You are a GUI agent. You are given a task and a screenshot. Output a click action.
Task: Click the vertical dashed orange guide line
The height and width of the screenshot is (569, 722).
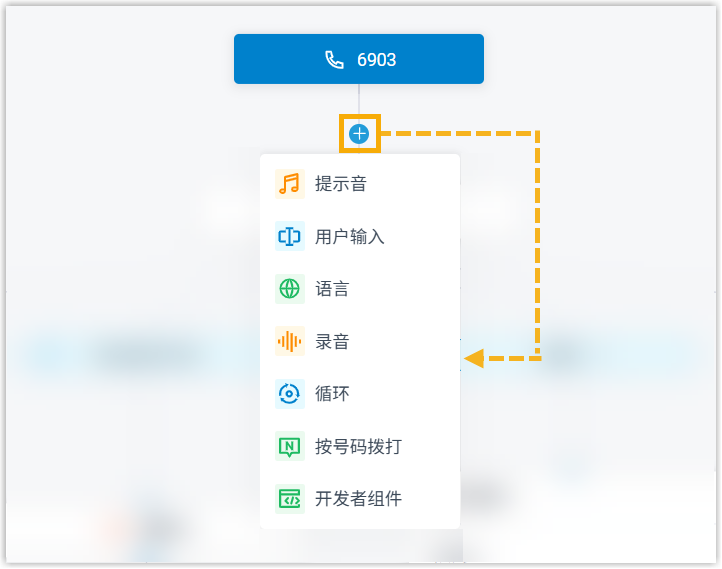[x=538, y=245]
